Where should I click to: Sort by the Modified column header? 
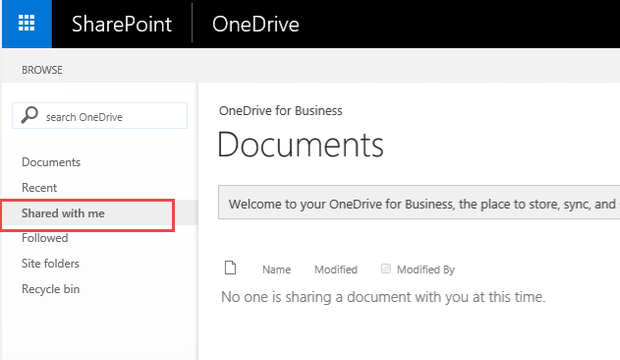tap(336, 269)
